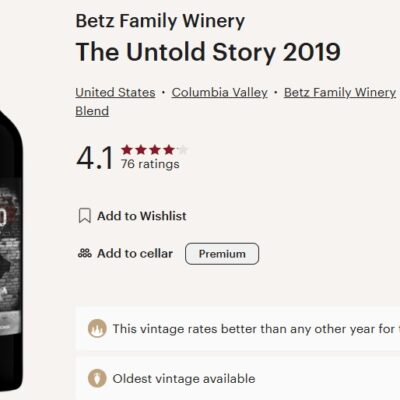Click the best vintage badge icon

pyautogui.click(x=97, y=329)
